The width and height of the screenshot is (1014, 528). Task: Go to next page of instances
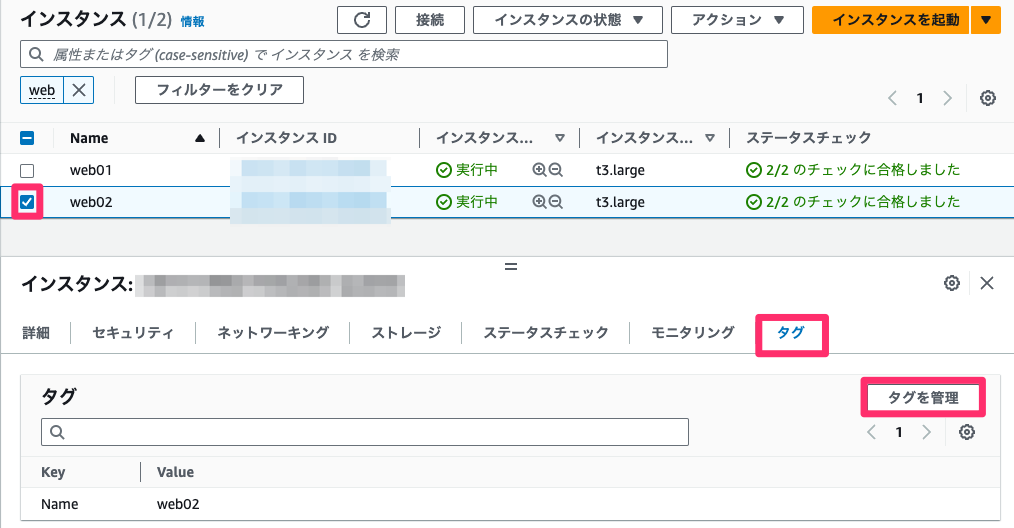point(947,98)
